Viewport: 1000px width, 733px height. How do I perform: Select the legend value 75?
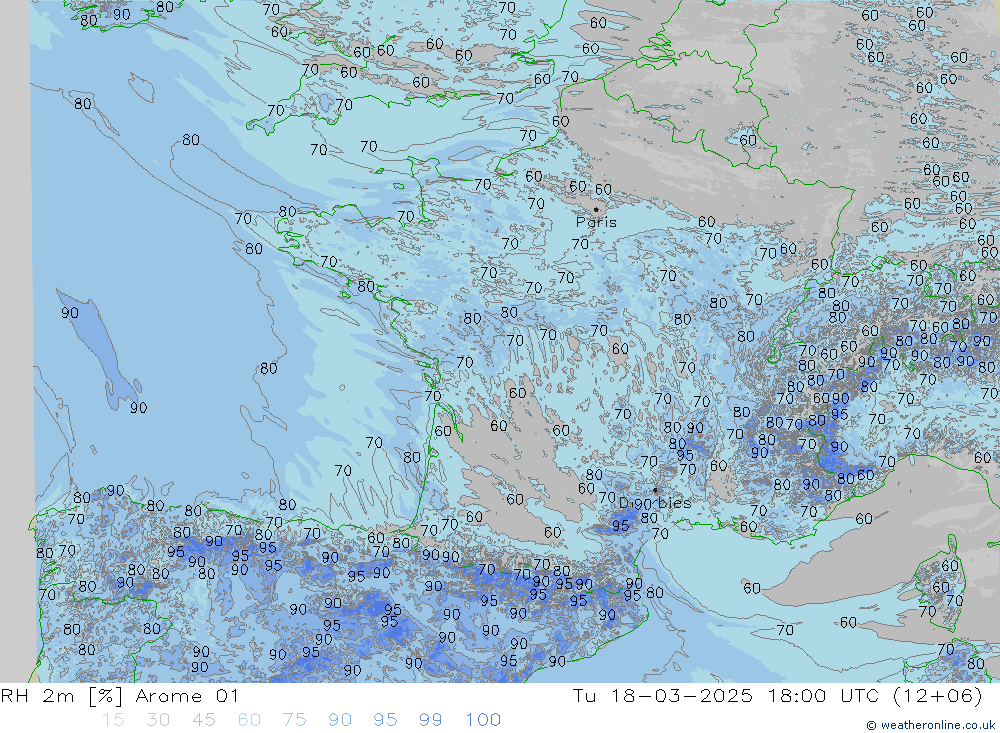click(295, 720)
